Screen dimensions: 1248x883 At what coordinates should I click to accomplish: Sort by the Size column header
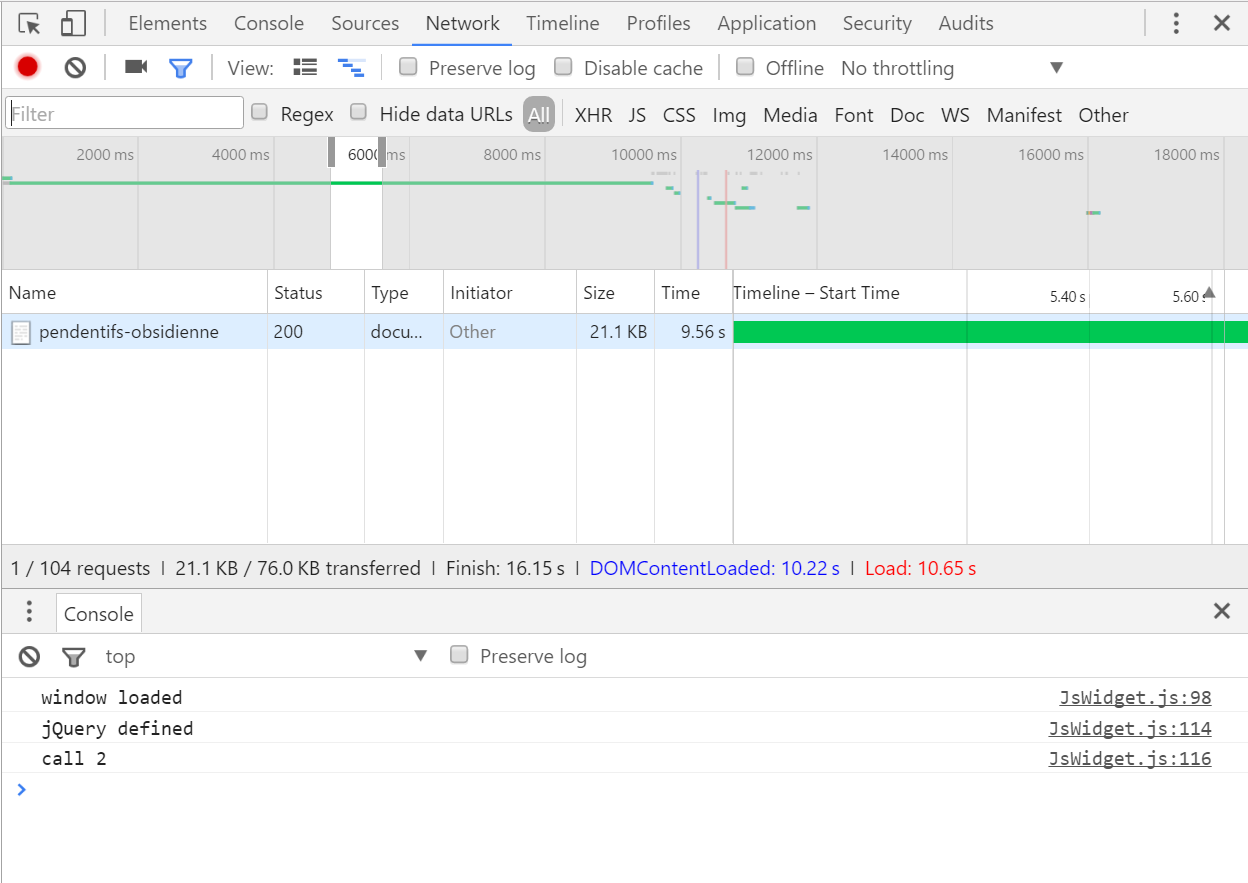pos(615,293)
